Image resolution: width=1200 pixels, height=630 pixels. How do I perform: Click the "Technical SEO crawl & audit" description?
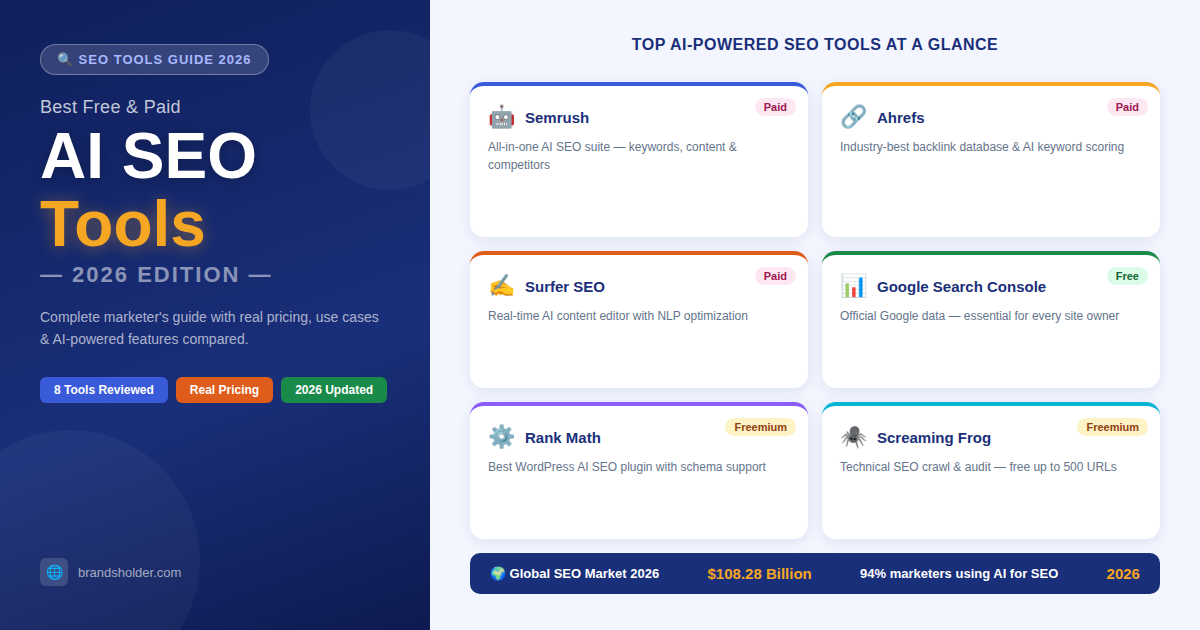[x=978, y=467]
